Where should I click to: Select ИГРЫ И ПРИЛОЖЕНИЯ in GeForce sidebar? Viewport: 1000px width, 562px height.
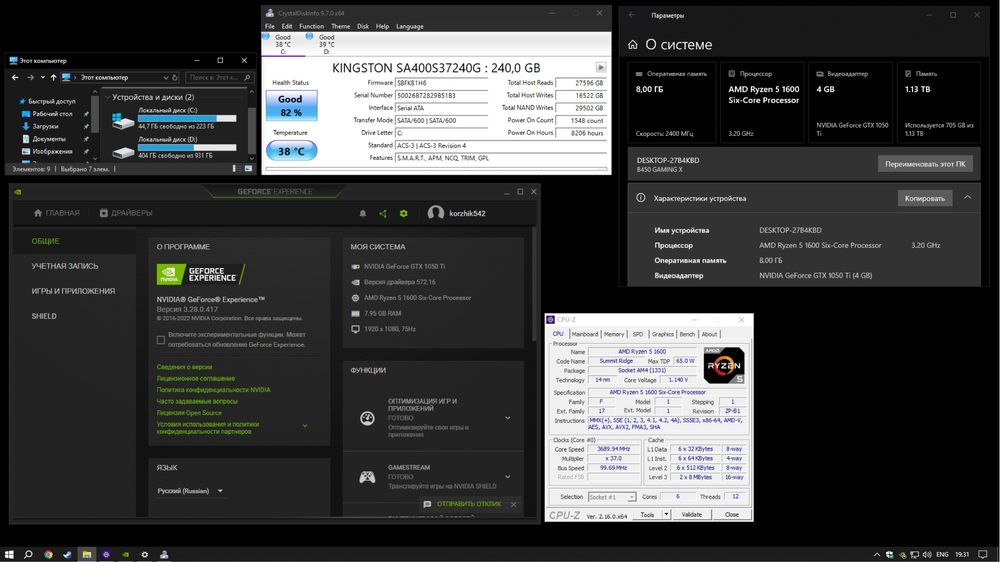73,291
